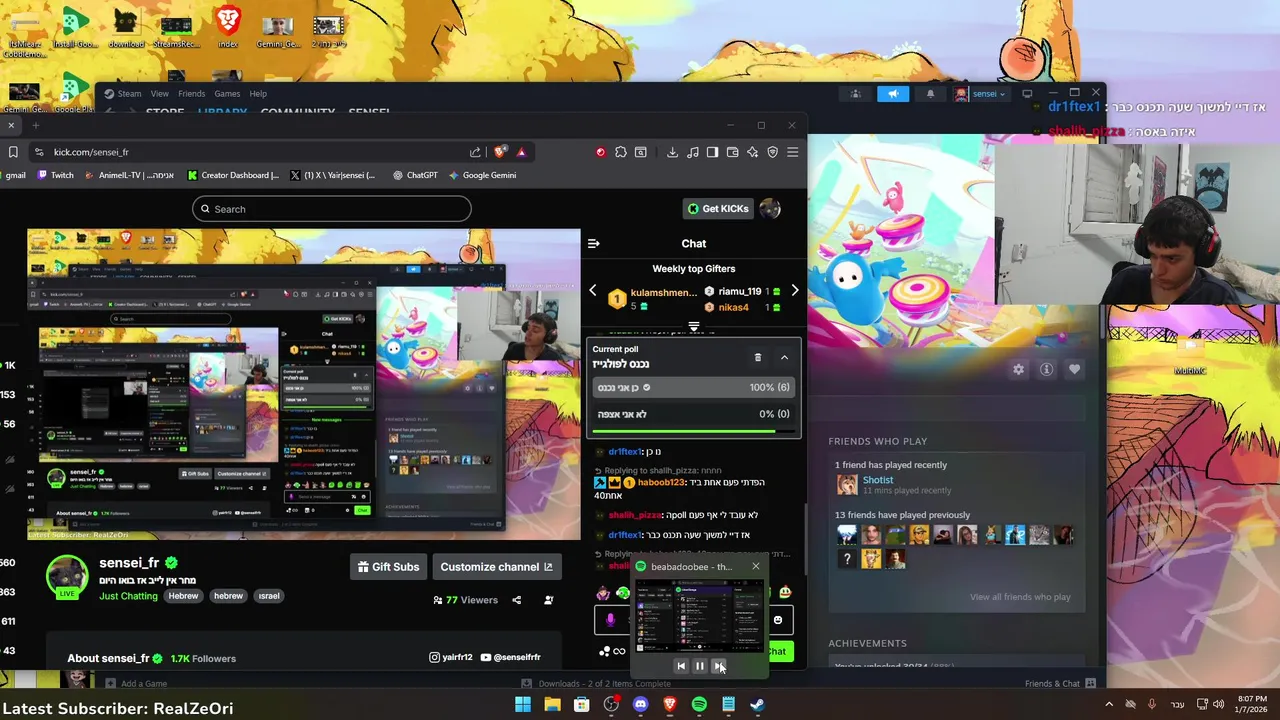Open Steam notifications bell
The height and width of the screenshot is (720, 1280).
930,94
